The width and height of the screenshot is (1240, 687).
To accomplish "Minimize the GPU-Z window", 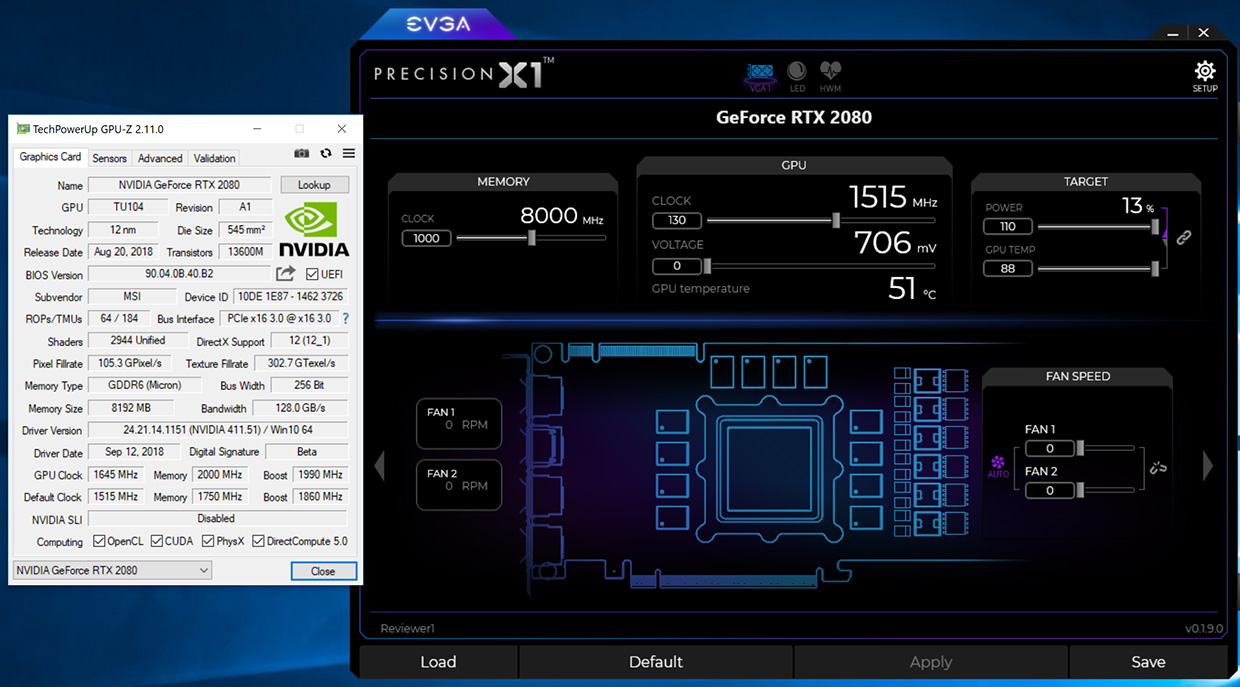I will tap(257, 129).
